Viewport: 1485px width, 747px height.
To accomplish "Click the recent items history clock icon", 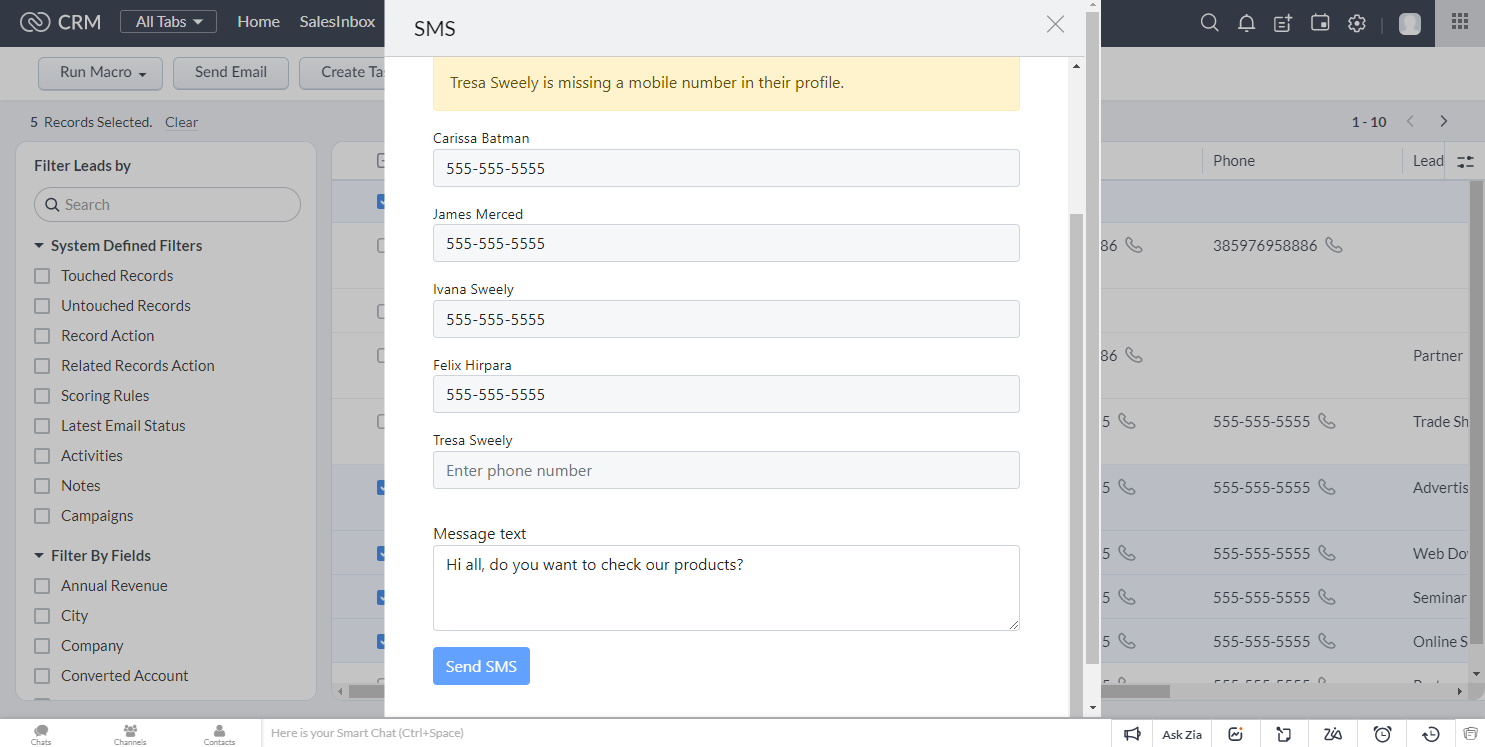I will 1431,734.
